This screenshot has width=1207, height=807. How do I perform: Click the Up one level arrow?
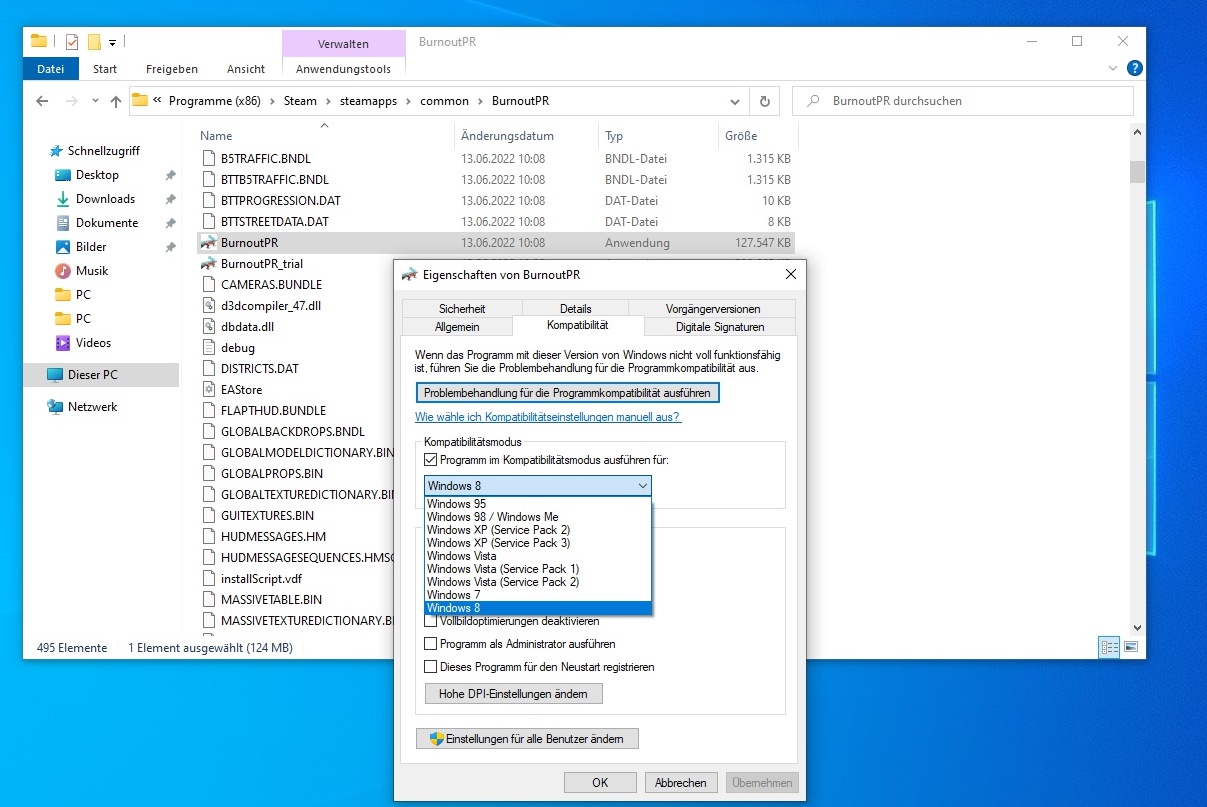(116, 101)
